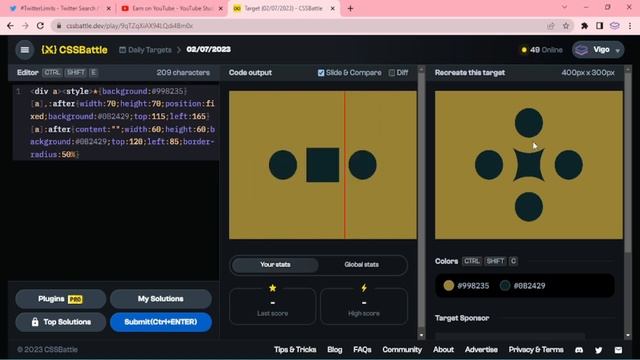Open the email icon in footer

pos(618,350)
